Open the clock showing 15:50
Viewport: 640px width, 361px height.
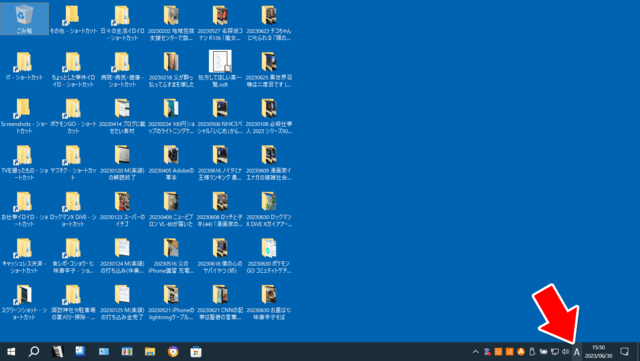click(x=598, y=352)
